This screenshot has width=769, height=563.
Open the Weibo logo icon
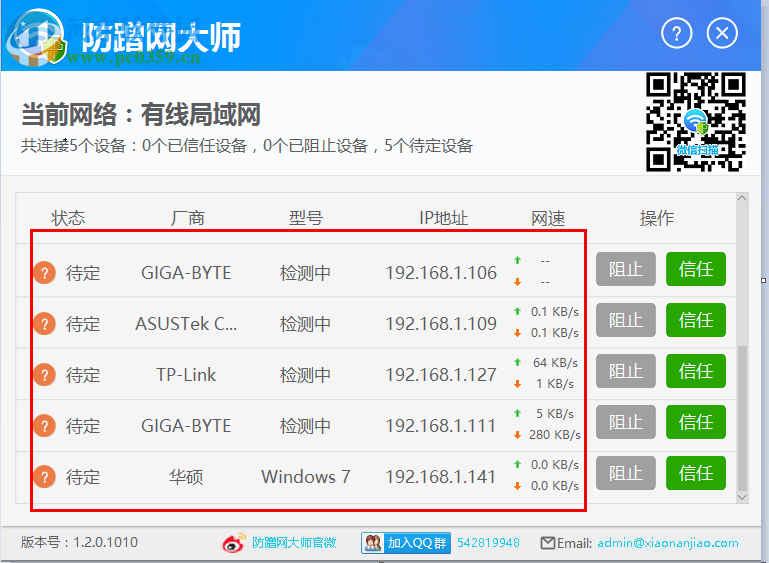point(234,542)
